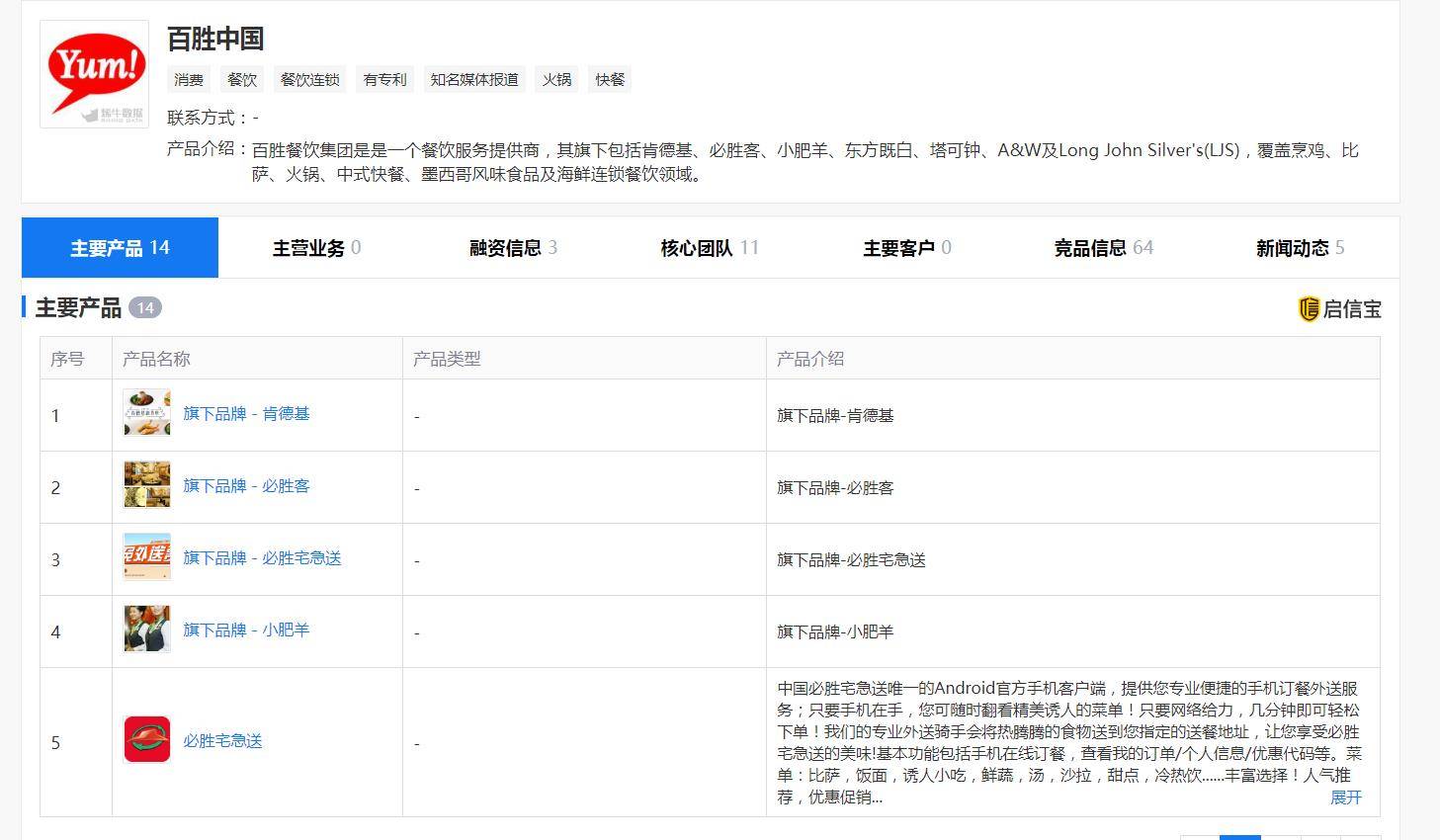Click the Yum! company logo image
1440x840 pixels.
[x=93, y=71]
